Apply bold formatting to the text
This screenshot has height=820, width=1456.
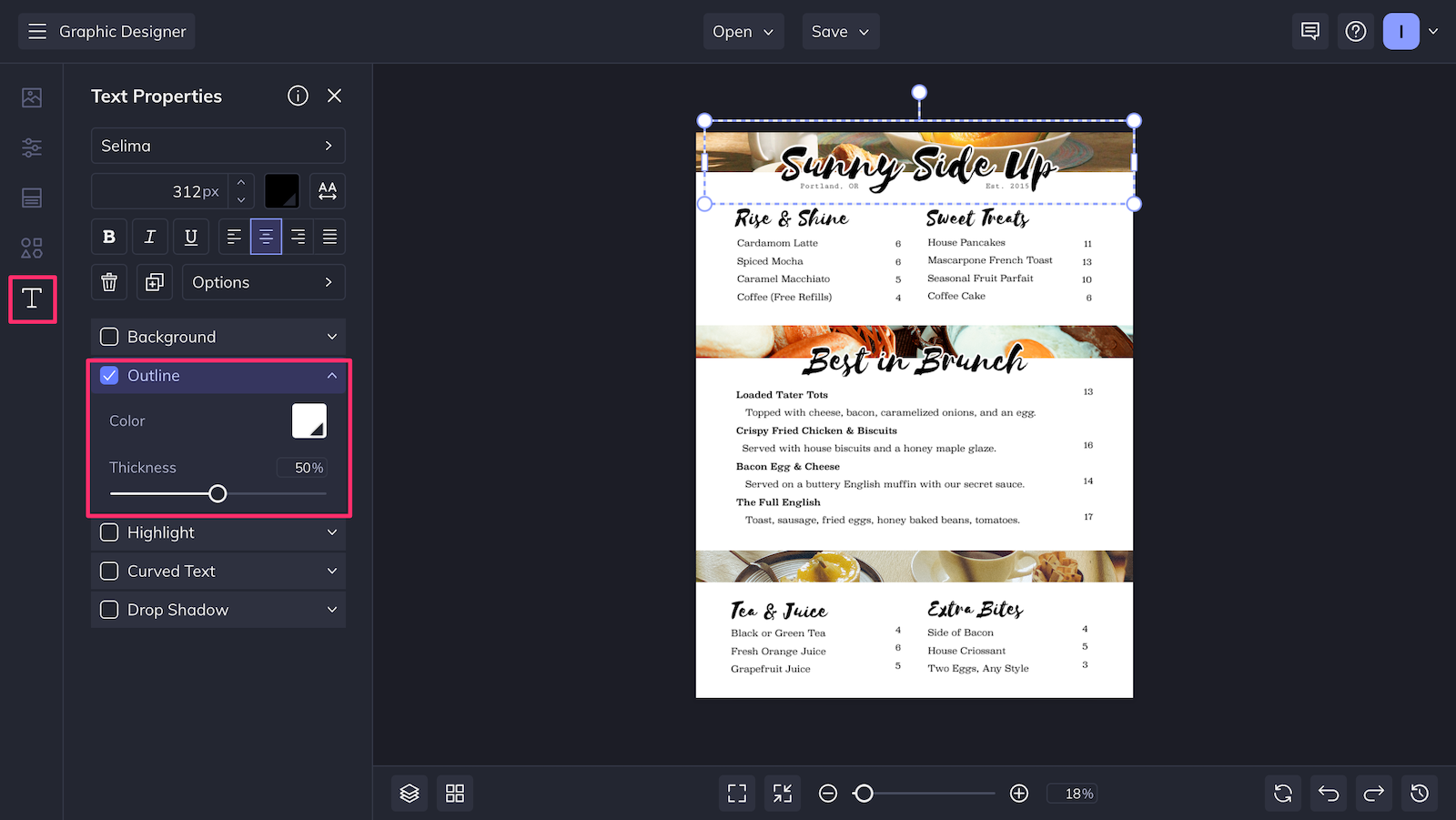[x=108, y=237]
